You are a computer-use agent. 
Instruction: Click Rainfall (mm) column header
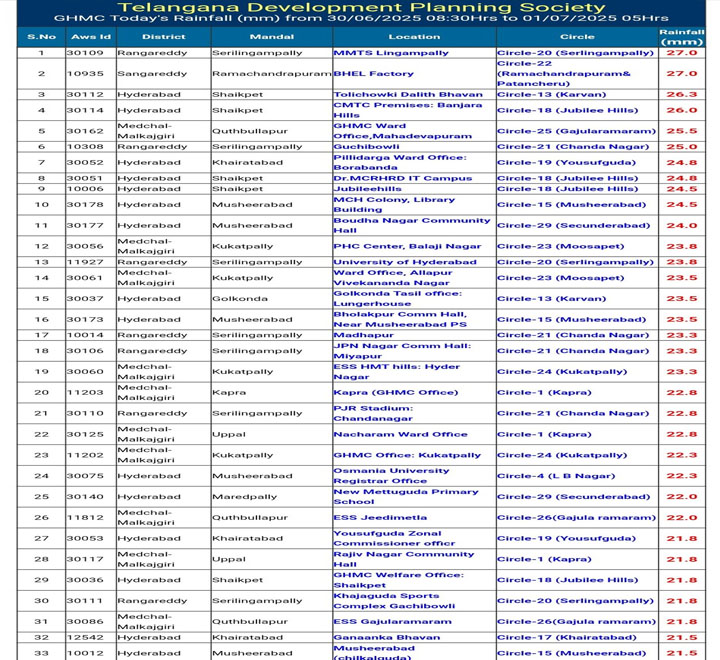(x=682, y=37)
